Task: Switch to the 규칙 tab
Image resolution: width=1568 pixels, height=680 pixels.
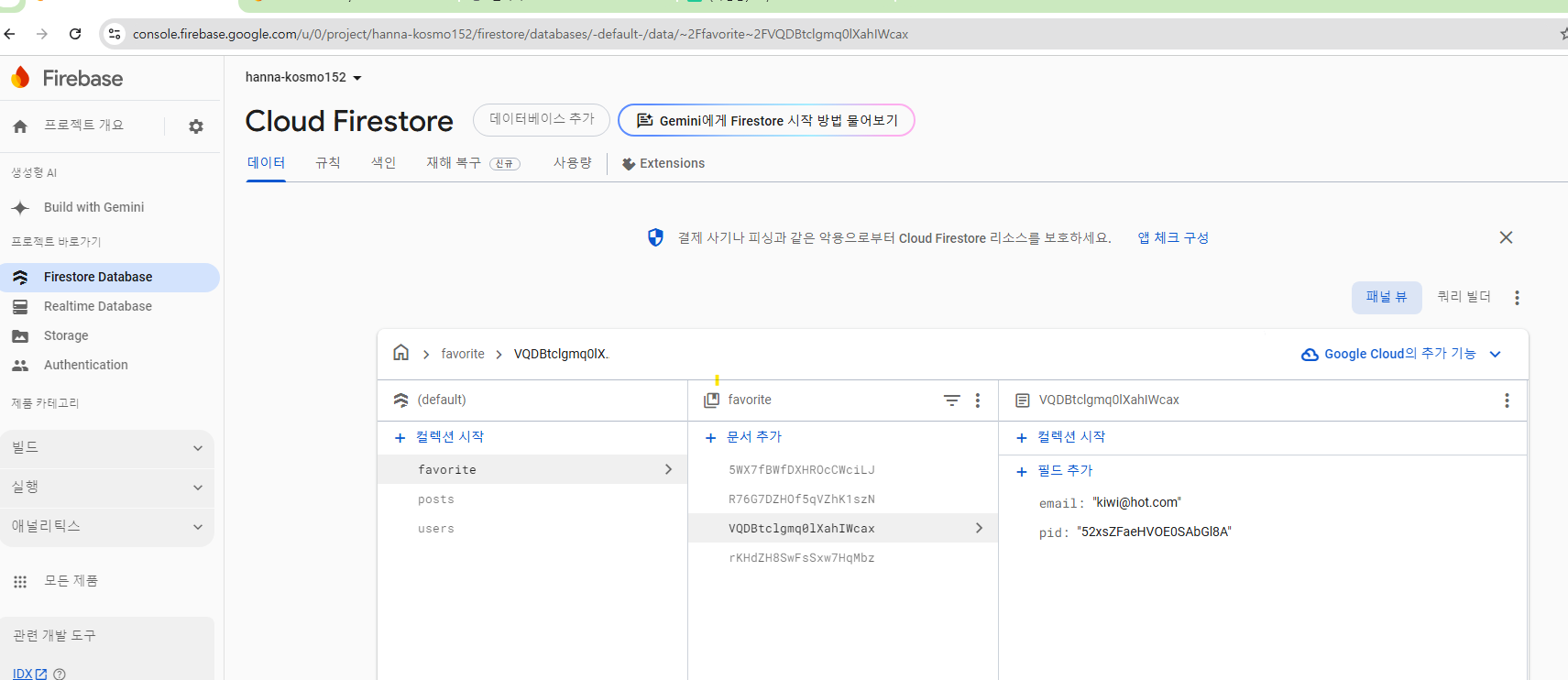Action: [x=328, y=163]
